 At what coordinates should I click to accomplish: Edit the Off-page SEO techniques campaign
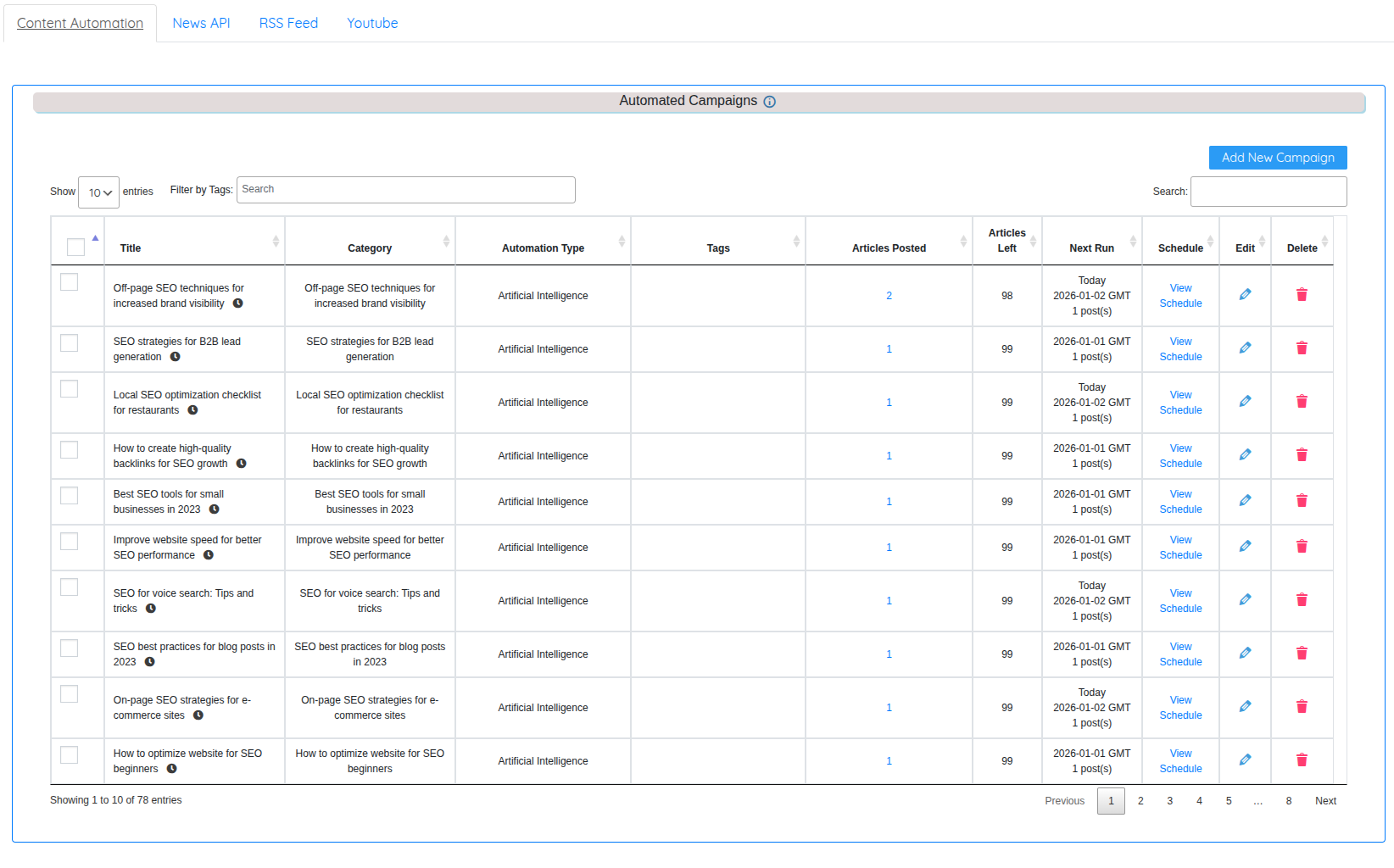coord(1245,295)
